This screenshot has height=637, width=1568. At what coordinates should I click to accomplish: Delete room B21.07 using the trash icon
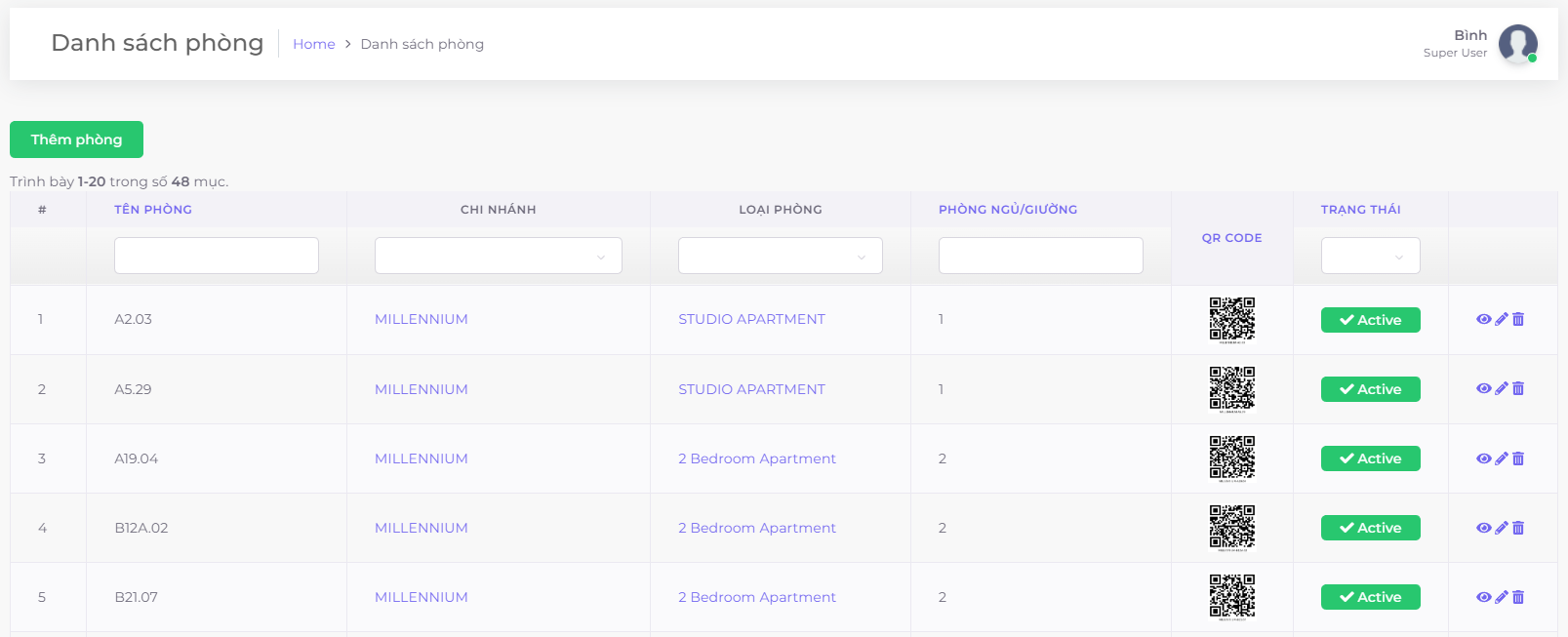[1518, 597]
